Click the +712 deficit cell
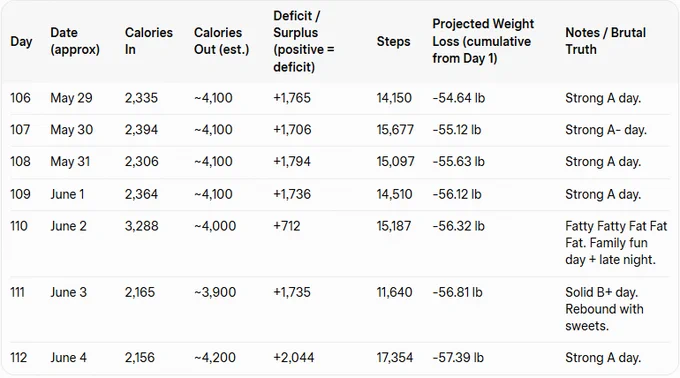 (287, 226)
